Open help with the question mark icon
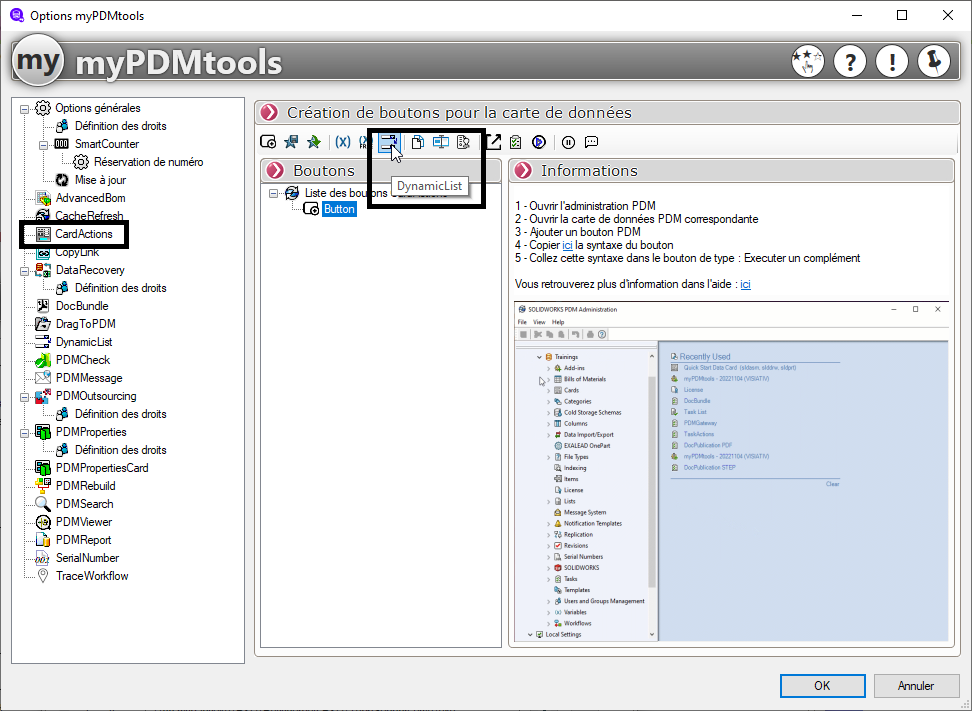This screenshot has height=711, width=972. pyautogui.click(x=849, y=62)
